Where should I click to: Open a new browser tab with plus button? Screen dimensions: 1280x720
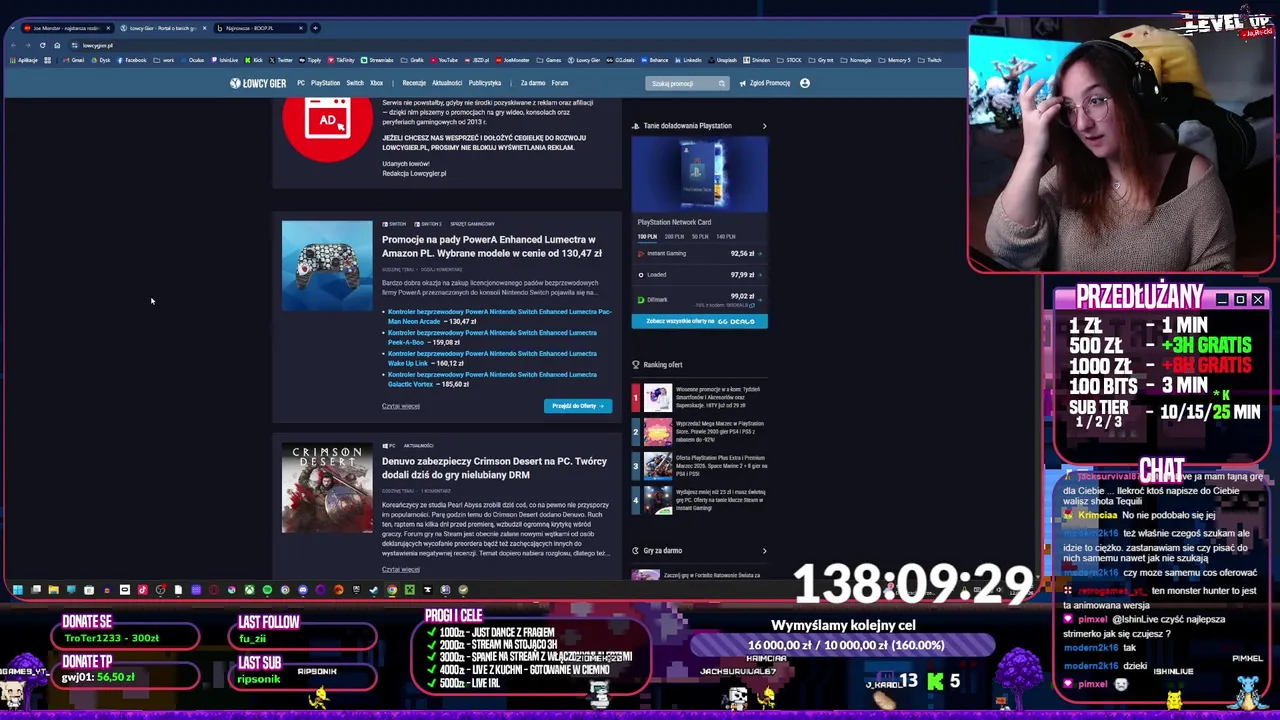point(315,28)
